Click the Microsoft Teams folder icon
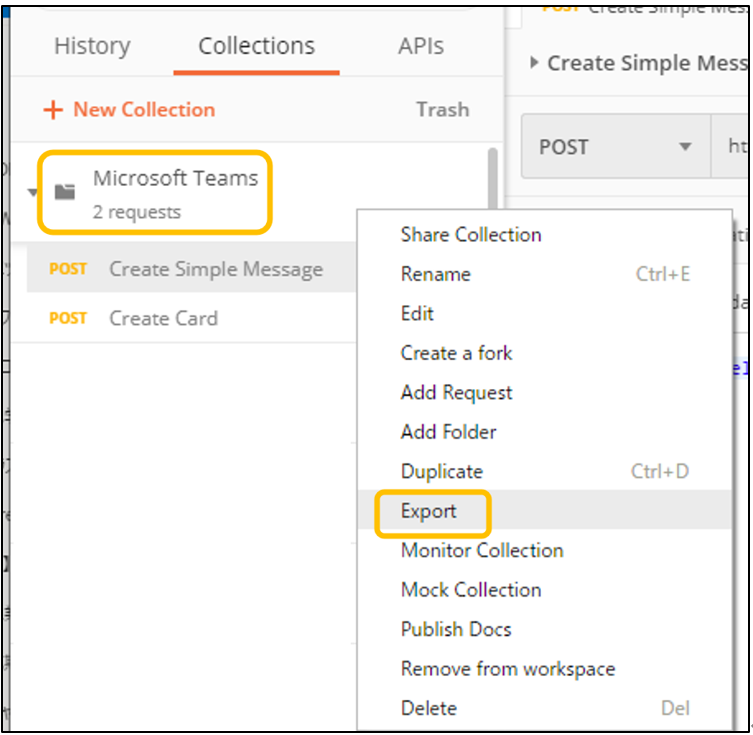 pos(65,192)
